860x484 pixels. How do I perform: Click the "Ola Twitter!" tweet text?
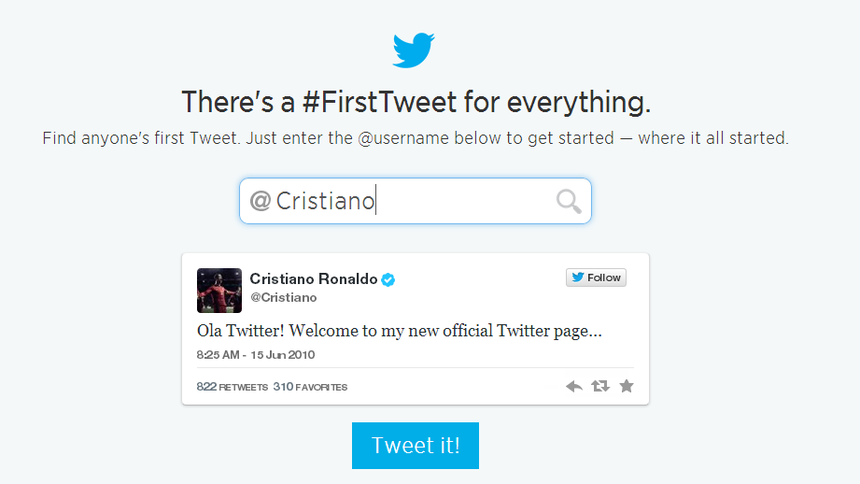[x=405, y=330]
